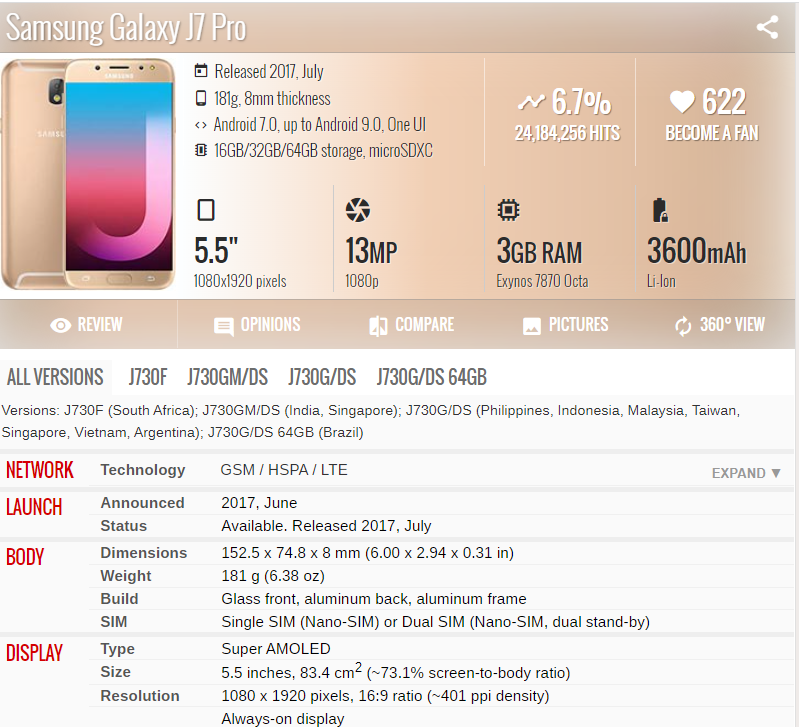
Task: Click the NETWORK section heading
Action: click(x=40, y=470)
